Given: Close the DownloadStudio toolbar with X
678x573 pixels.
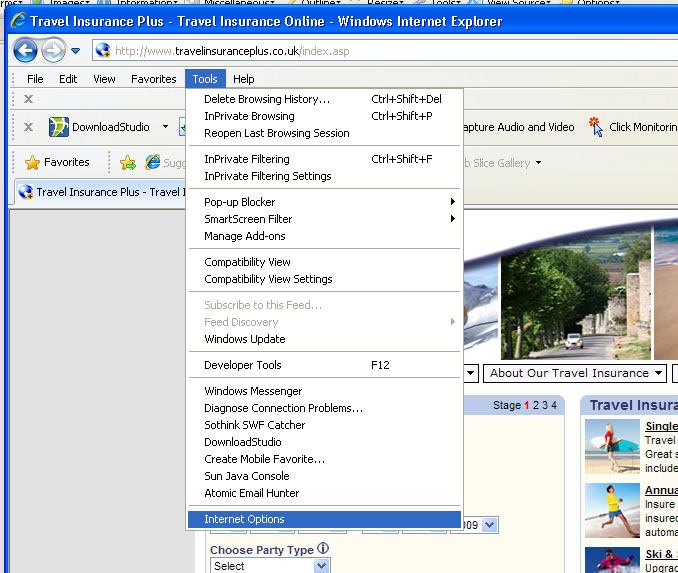Looking at the screenshot, I should point(29,127).
